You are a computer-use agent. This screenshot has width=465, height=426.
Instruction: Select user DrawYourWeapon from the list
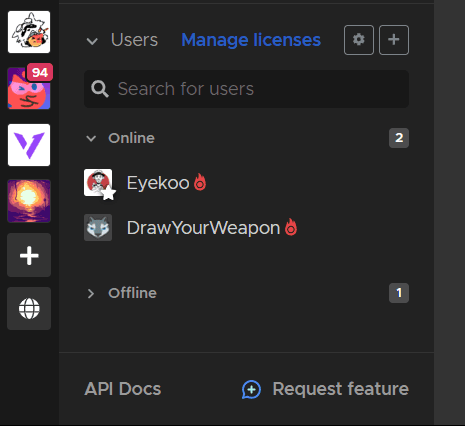246,228
